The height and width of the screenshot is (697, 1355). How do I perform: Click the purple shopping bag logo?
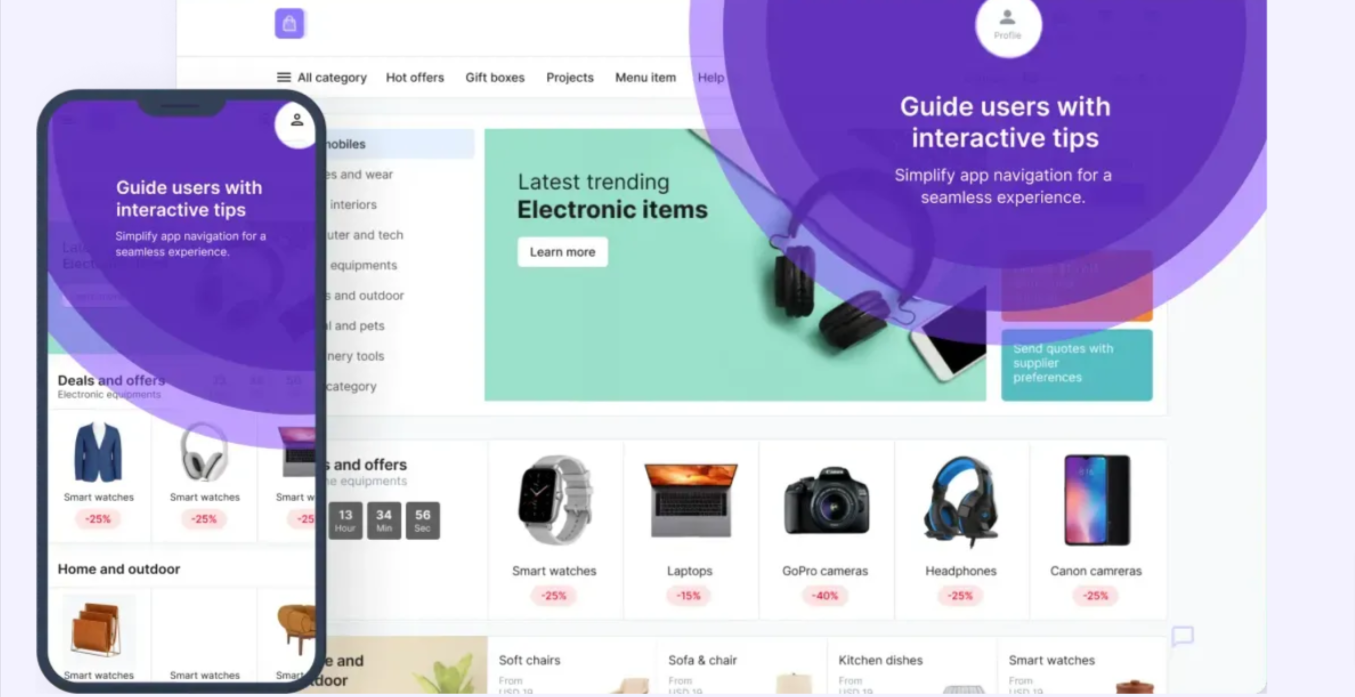tap(289, 24)
